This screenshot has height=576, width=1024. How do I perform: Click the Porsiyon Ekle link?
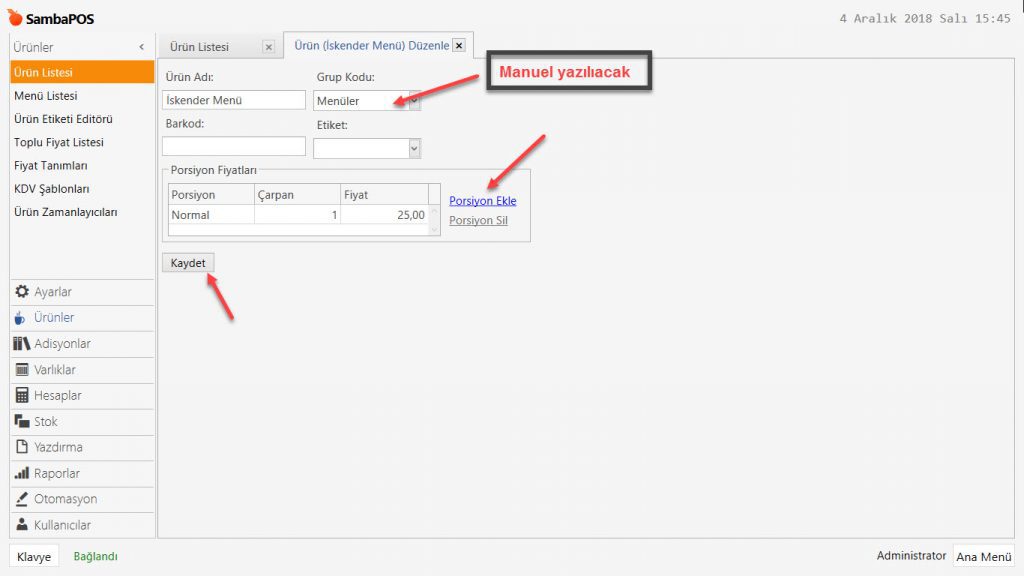(482, 201)
